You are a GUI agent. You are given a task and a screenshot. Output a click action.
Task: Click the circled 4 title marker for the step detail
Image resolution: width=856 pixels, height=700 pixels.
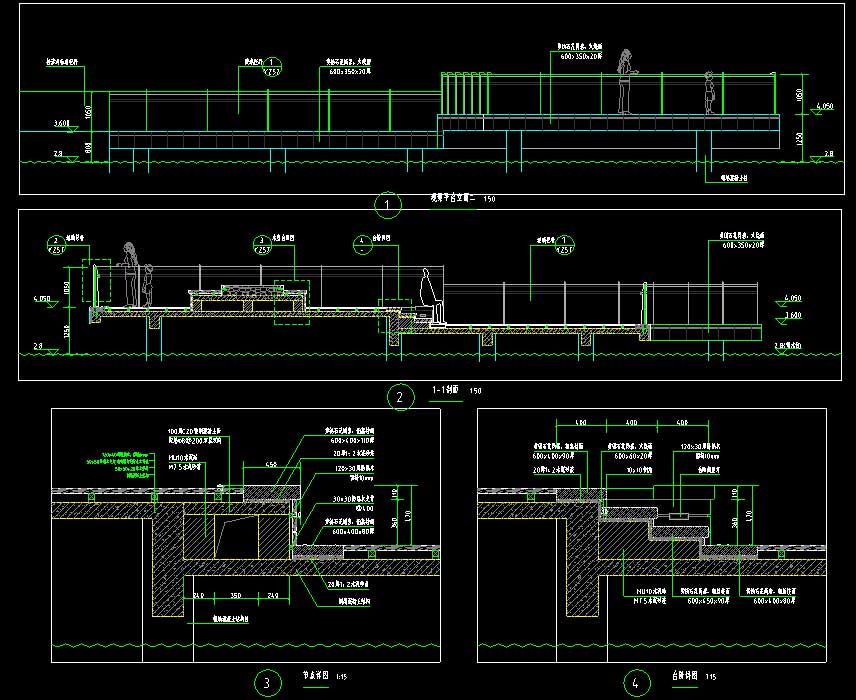click(x=637, y=683)
